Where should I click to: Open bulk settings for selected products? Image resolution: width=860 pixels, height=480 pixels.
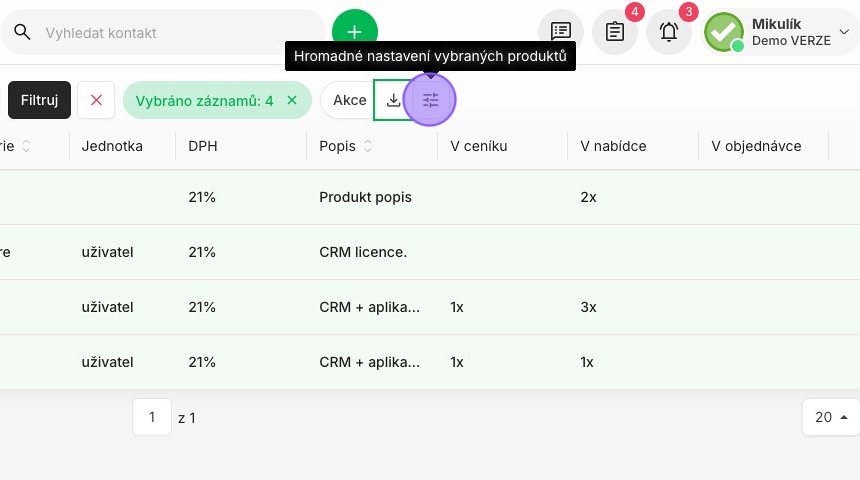coord(430,100)
